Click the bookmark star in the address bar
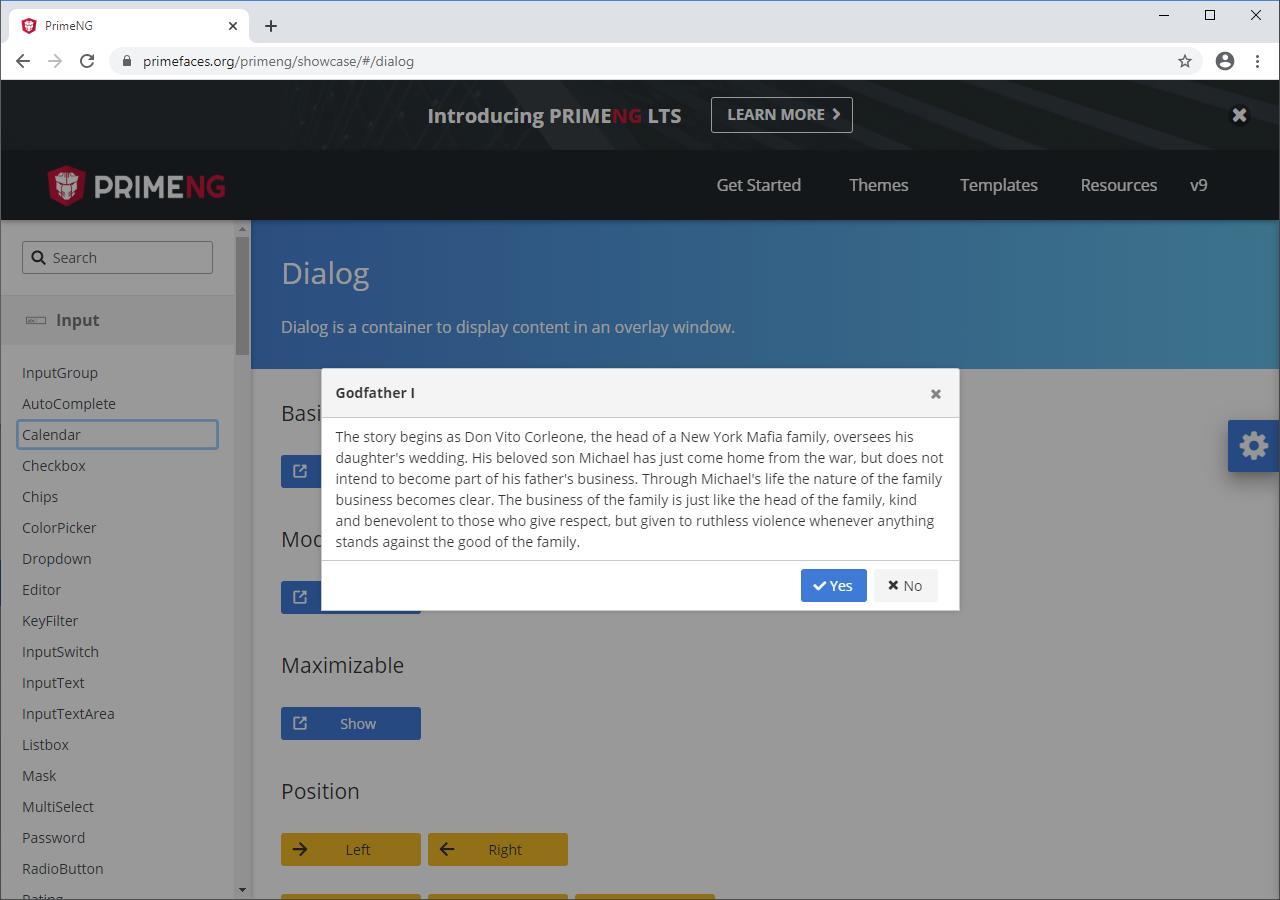1280x900 pixels. pos(1185,61)
